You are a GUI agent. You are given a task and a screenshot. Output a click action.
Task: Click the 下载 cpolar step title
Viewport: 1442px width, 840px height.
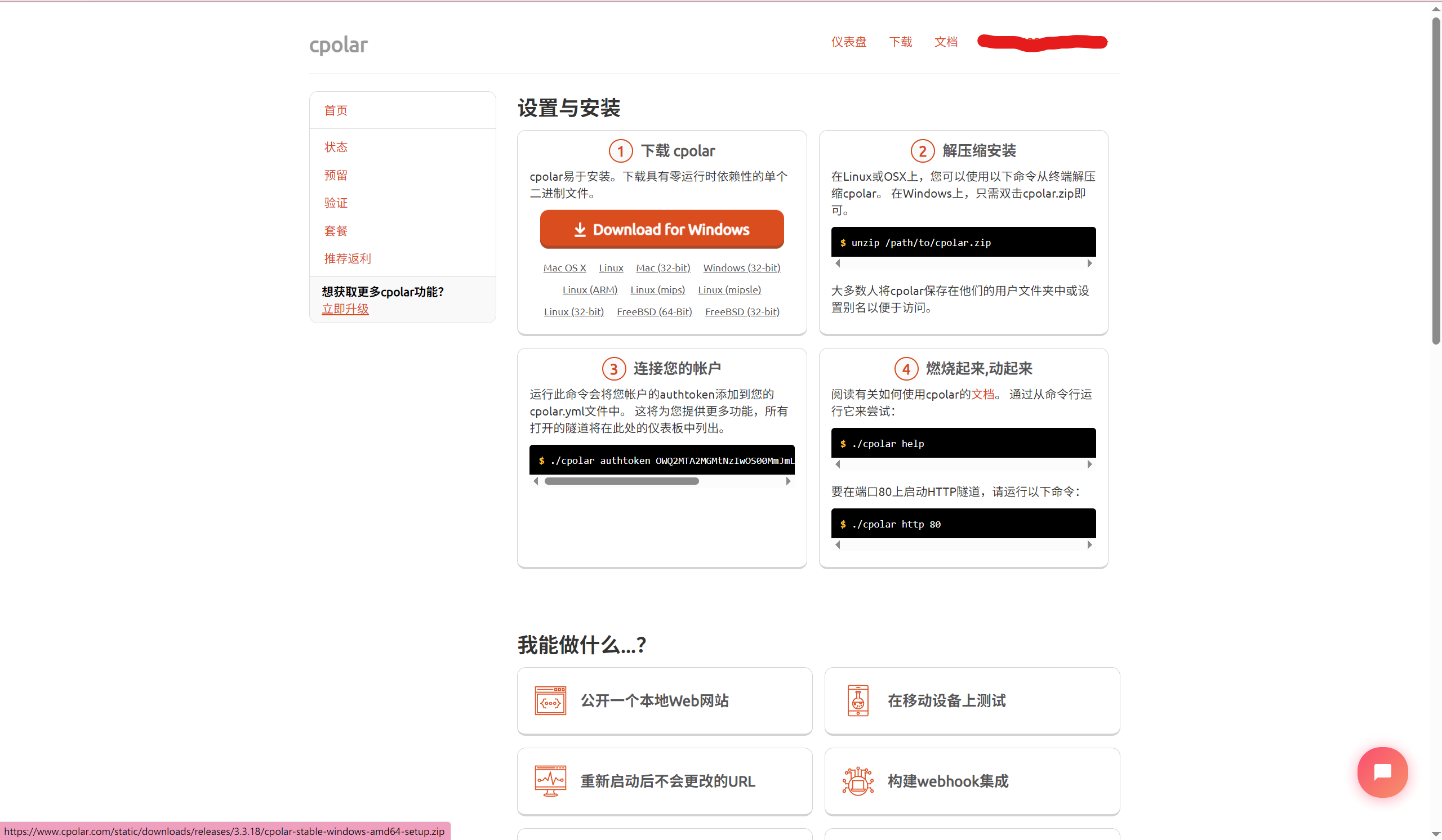[x=678, y=150]
